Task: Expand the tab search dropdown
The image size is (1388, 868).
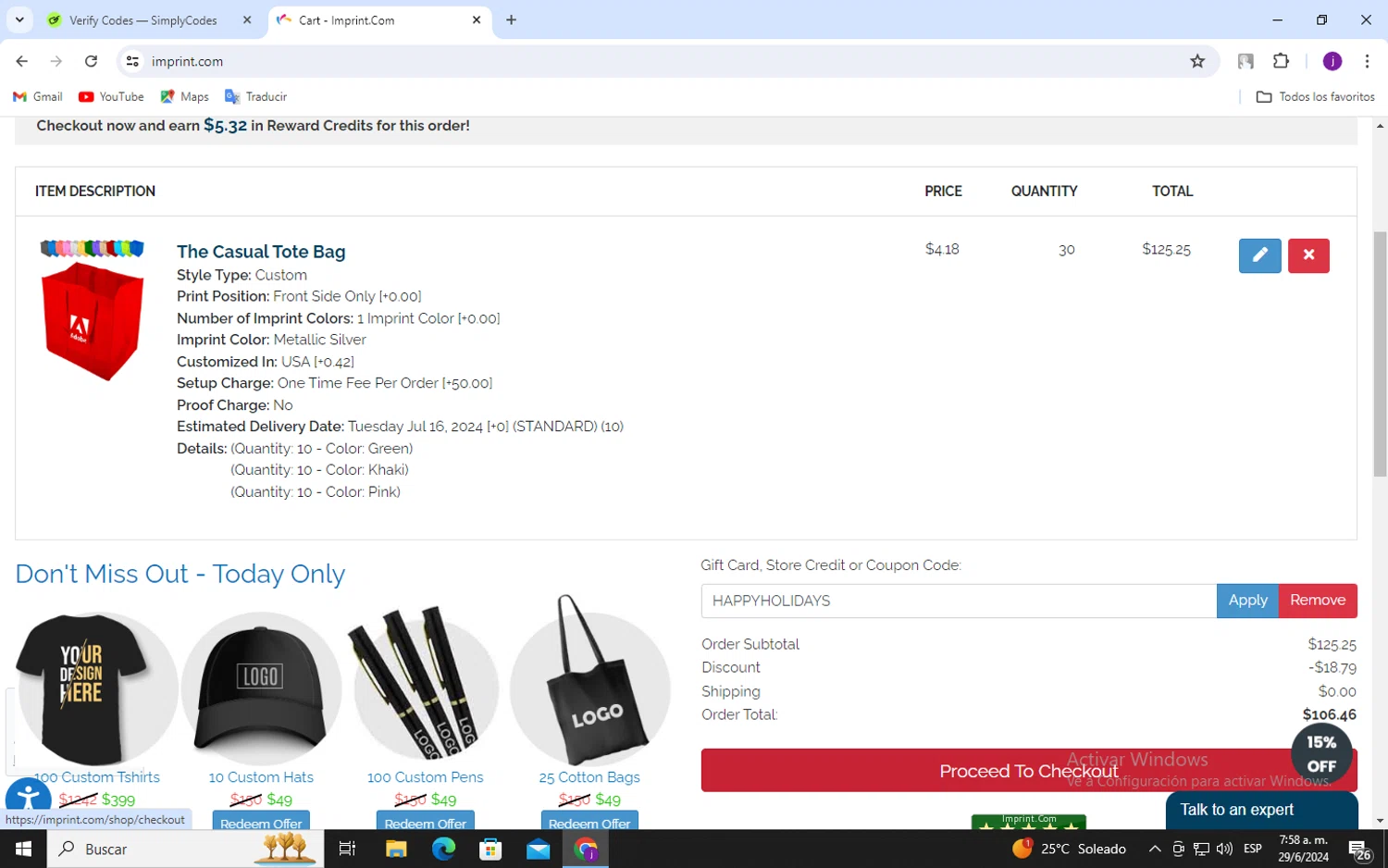Action: click(19, 19)
